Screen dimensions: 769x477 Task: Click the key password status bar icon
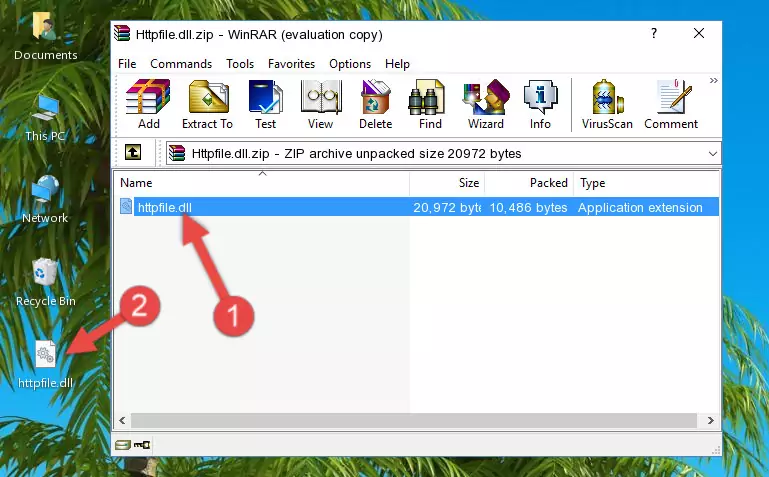142,445
